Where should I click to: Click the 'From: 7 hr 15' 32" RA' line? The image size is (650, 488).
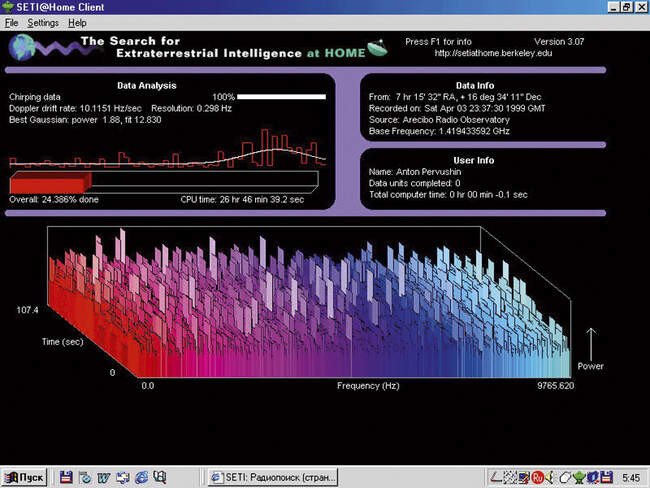coord(455,97)
